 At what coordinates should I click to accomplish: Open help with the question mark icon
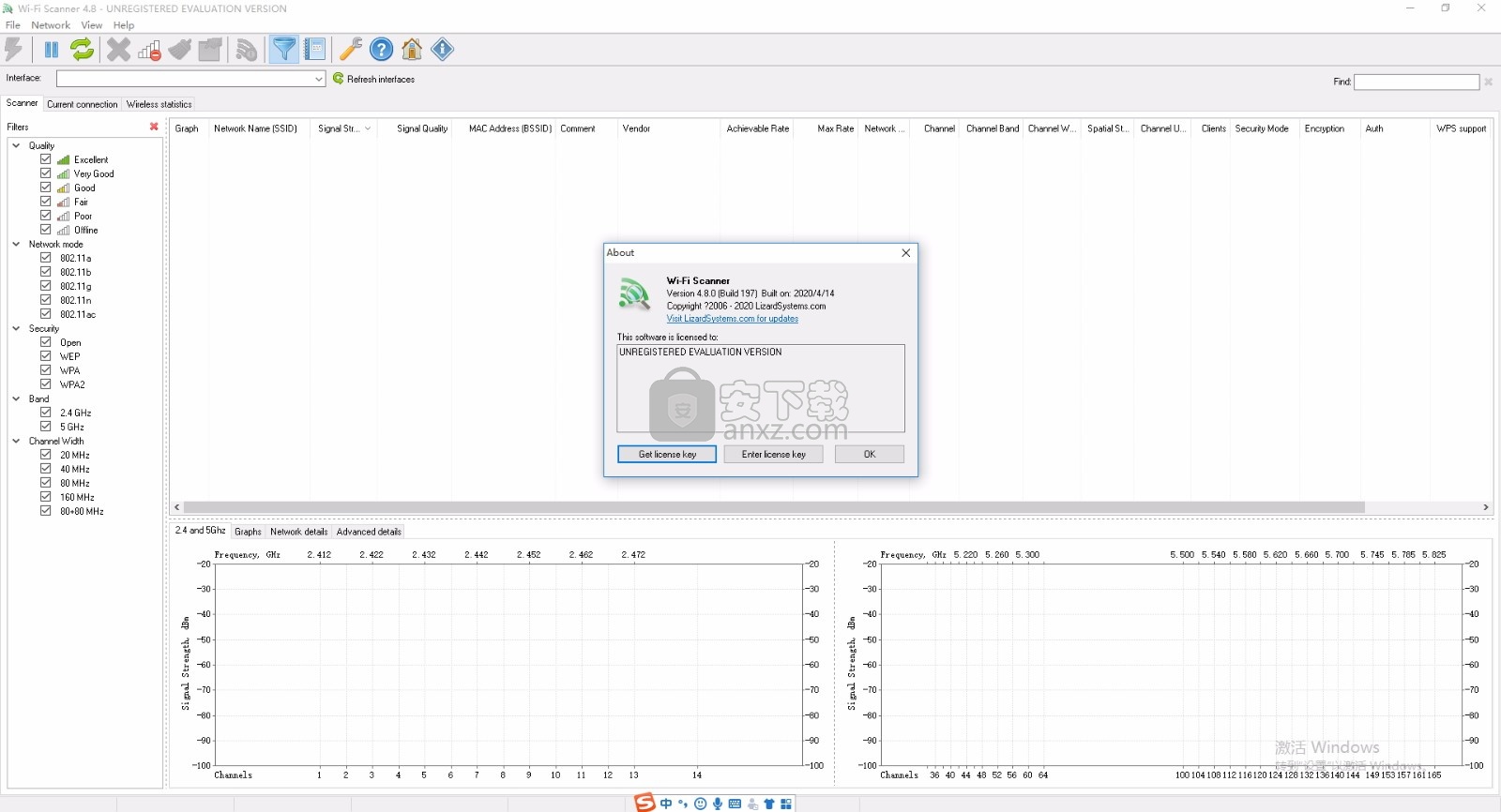pyautogui.click(x=381, y=49)
